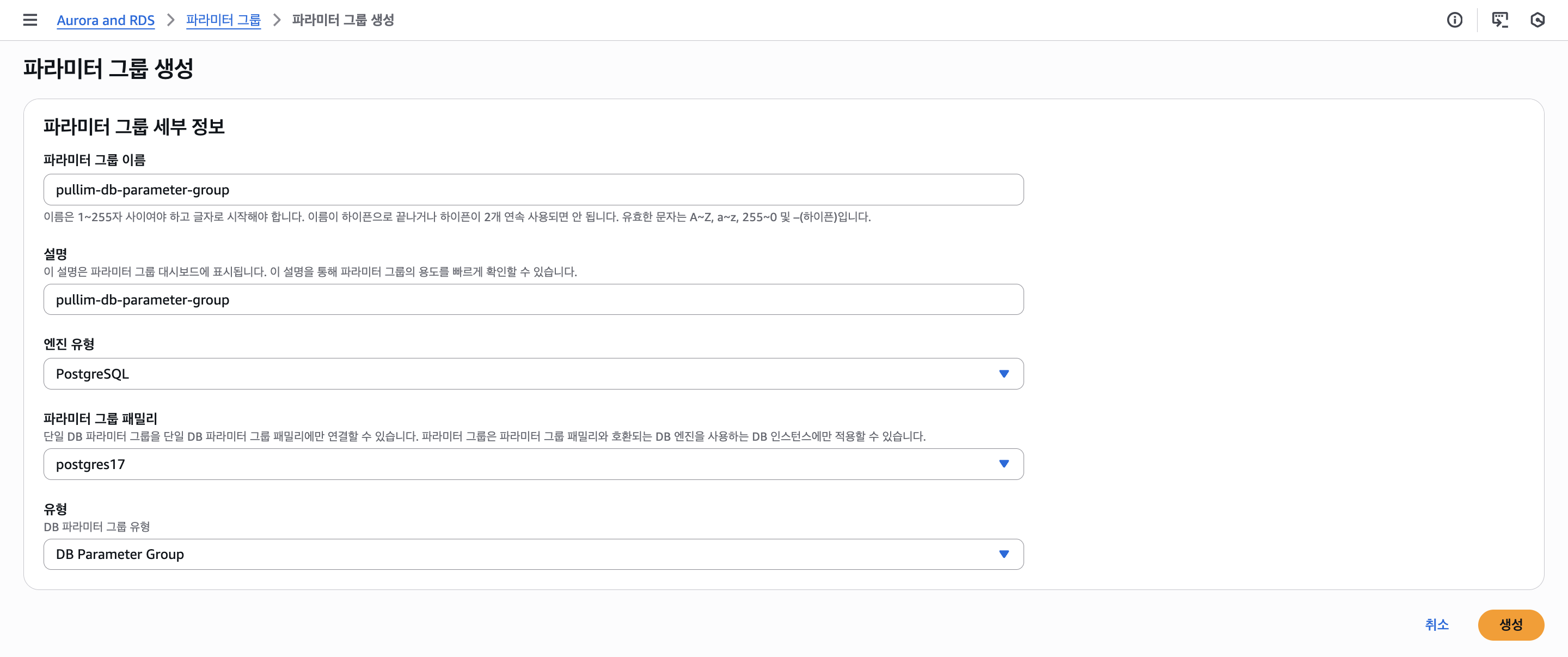The image size is (1568, 657).
Task: Click the 취소 cancel button
Action: tap(1437, 625)
